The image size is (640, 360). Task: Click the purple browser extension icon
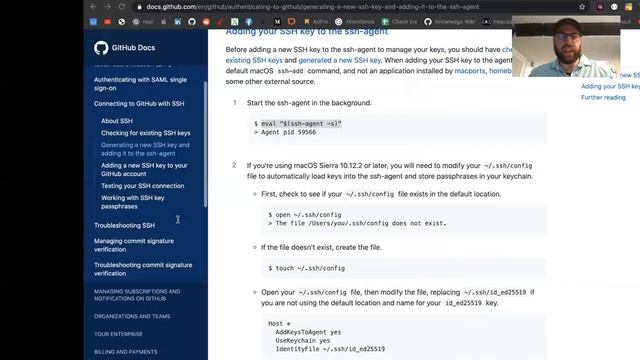(600, 7)
